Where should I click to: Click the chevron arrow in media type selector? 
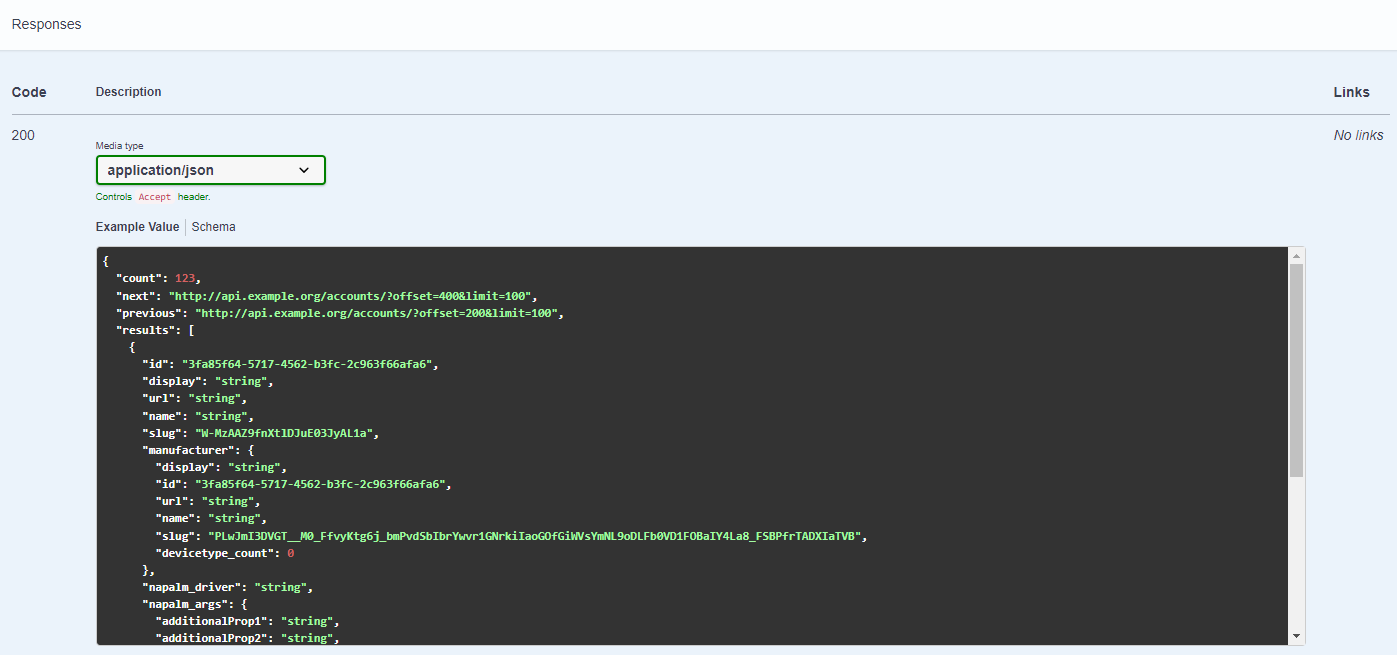coord(305,171)
